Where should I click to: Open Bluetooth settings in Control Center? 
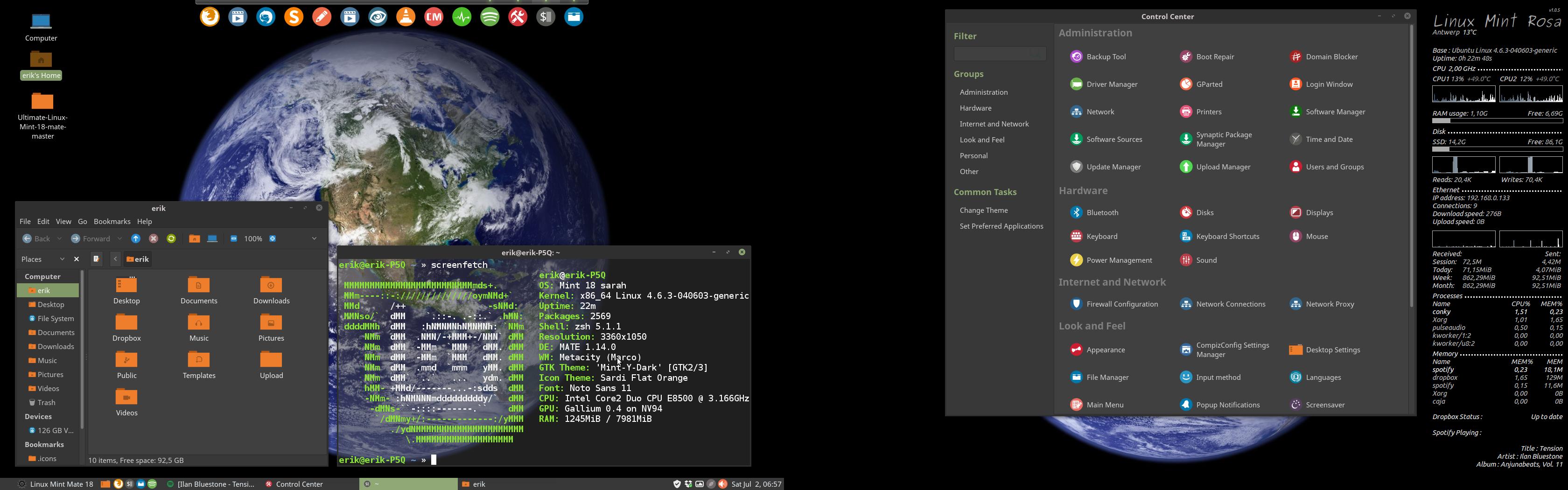[1094, 212]
